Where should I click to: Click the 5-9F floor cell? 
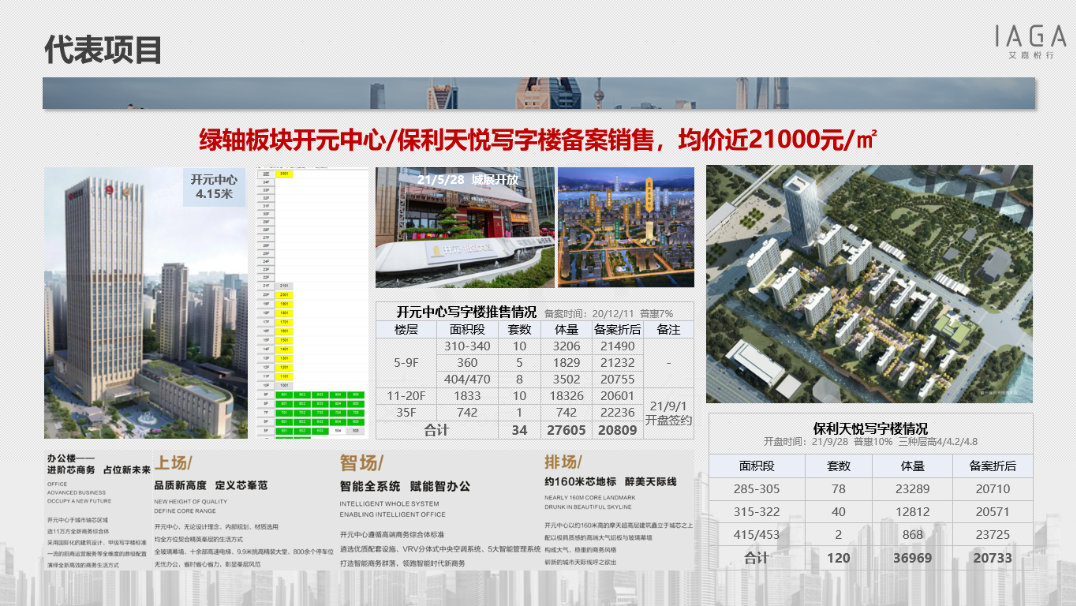(x=406, y=362)
